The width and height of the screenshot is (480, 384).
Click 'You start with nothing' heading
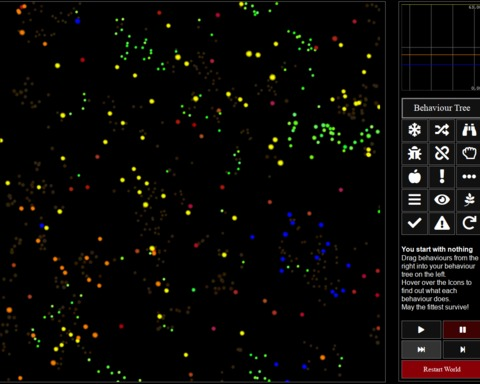click(437, 249)
